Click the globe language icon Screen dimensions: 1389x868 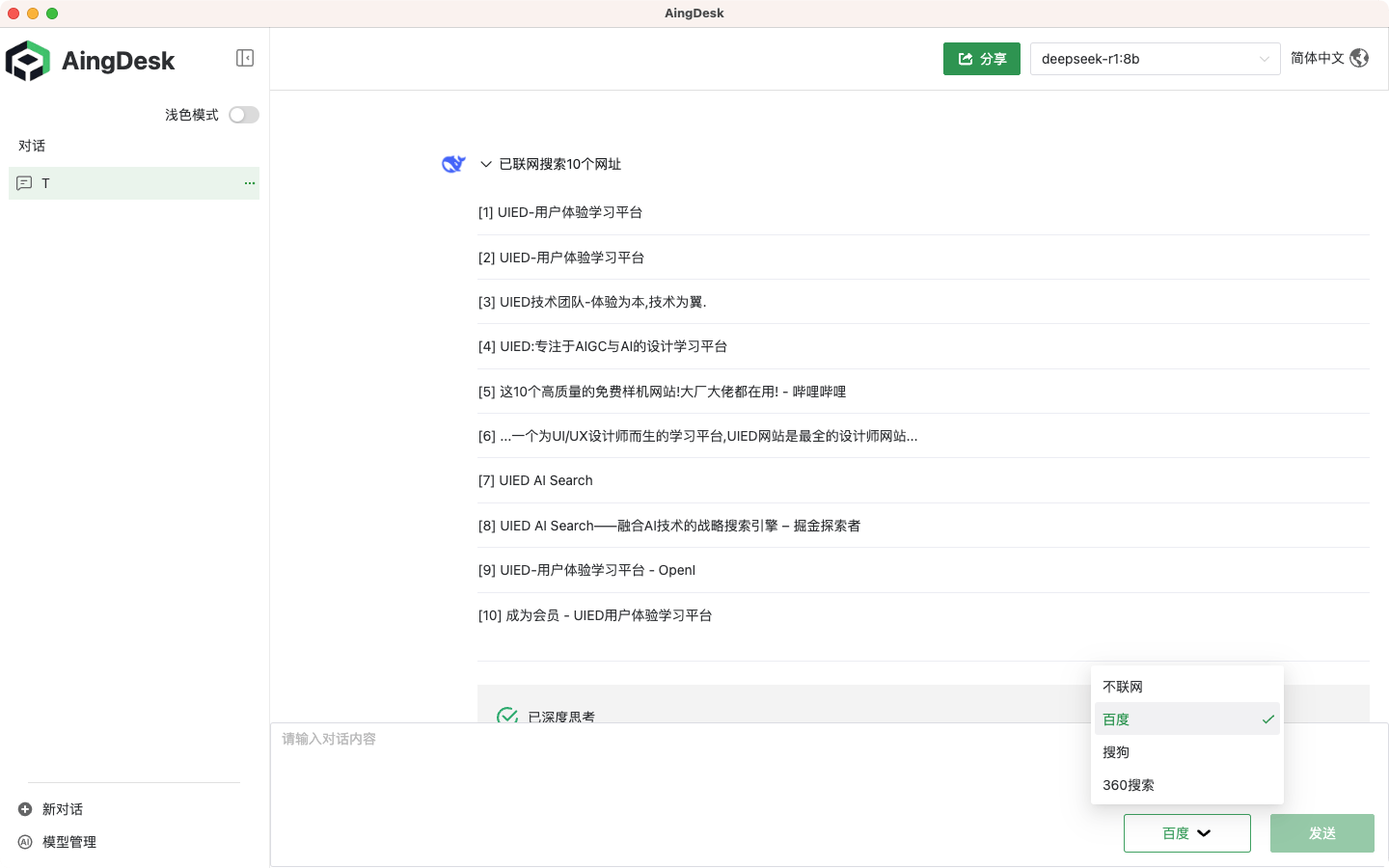click(1359, 58)
